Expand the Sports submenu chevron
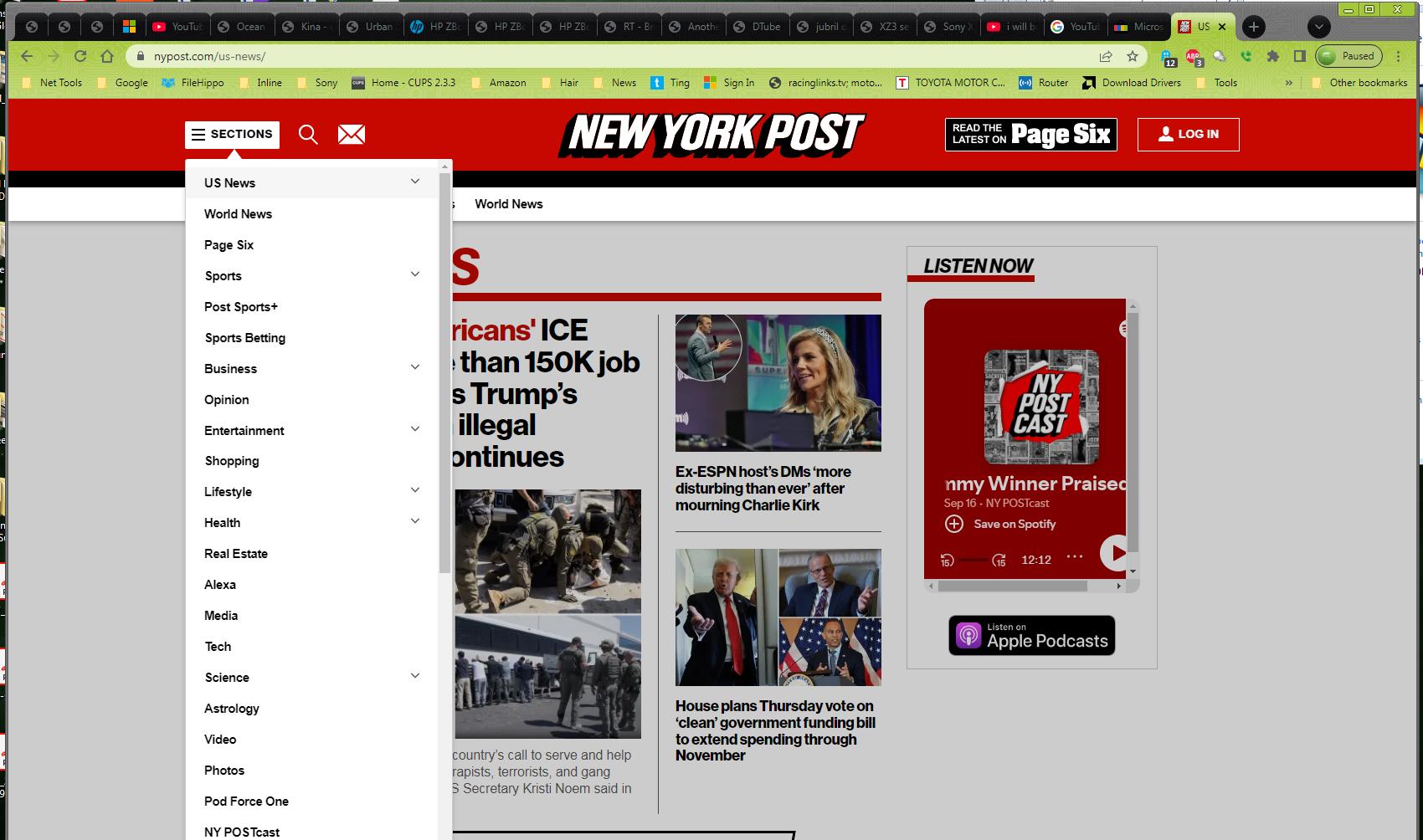The height and width of the screenshot is (840, 1423). (415, 274)
